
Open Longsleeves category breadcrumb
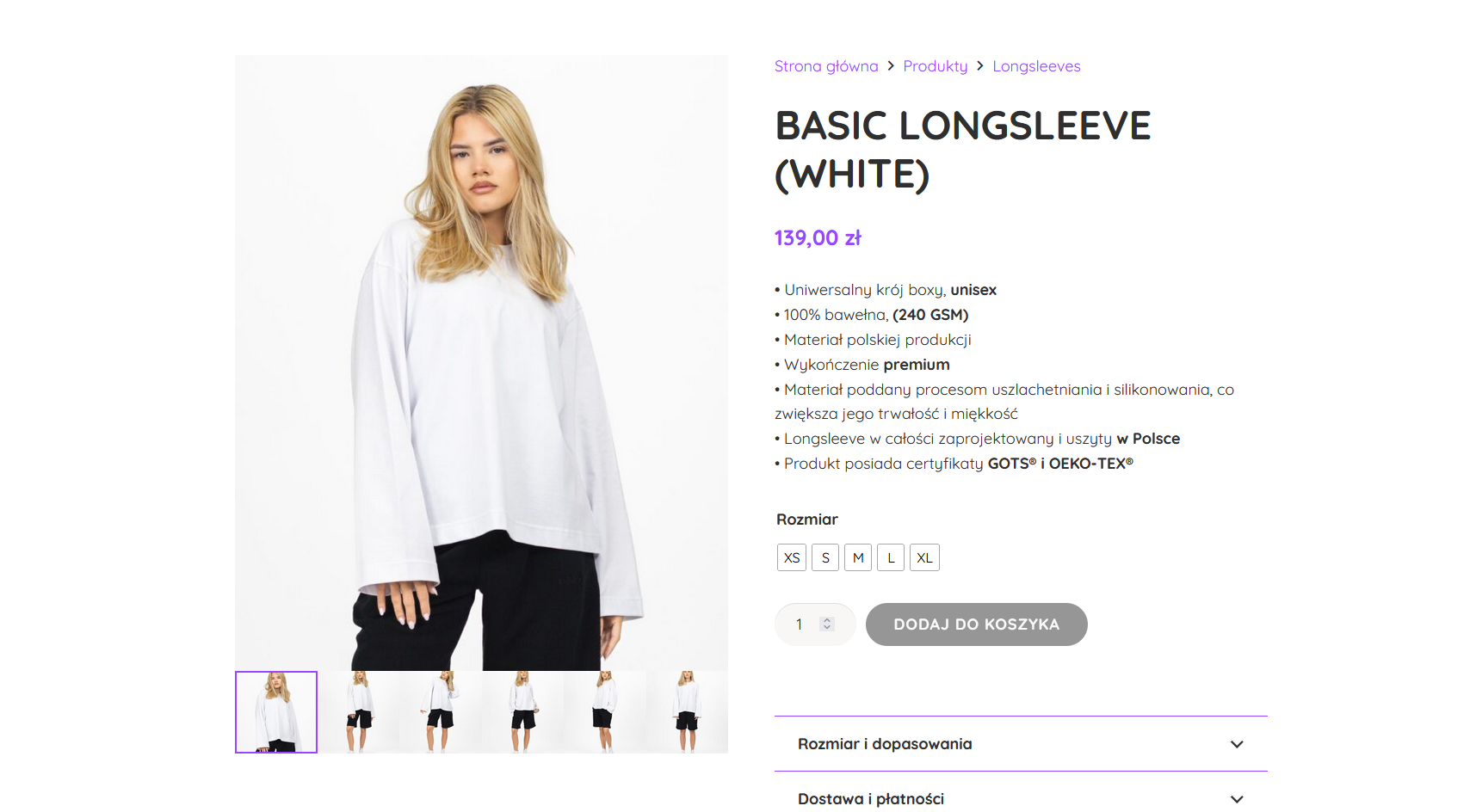point(1036,66)
